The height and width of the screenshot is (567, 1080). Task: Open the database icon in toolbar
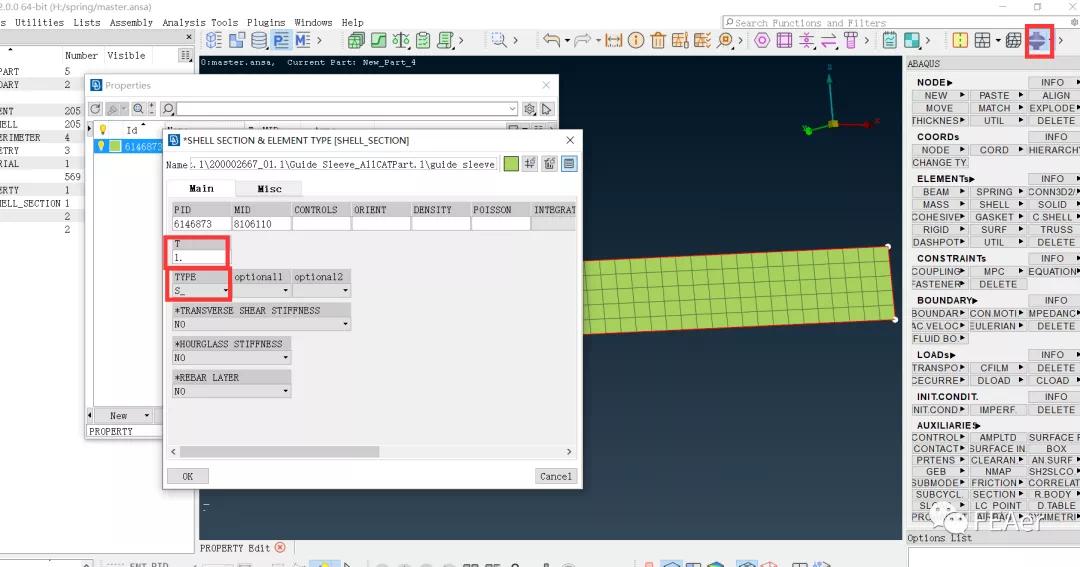pos(259,40)
